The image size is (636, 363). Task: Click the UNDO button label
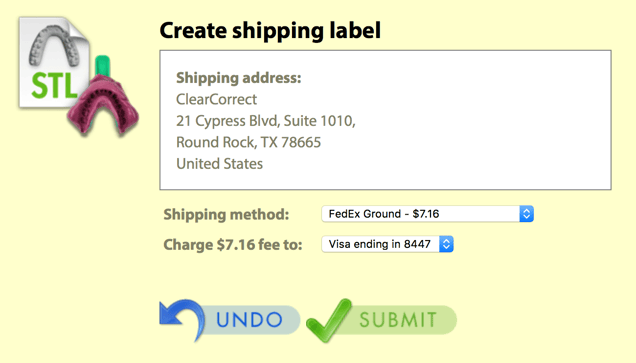249,320
